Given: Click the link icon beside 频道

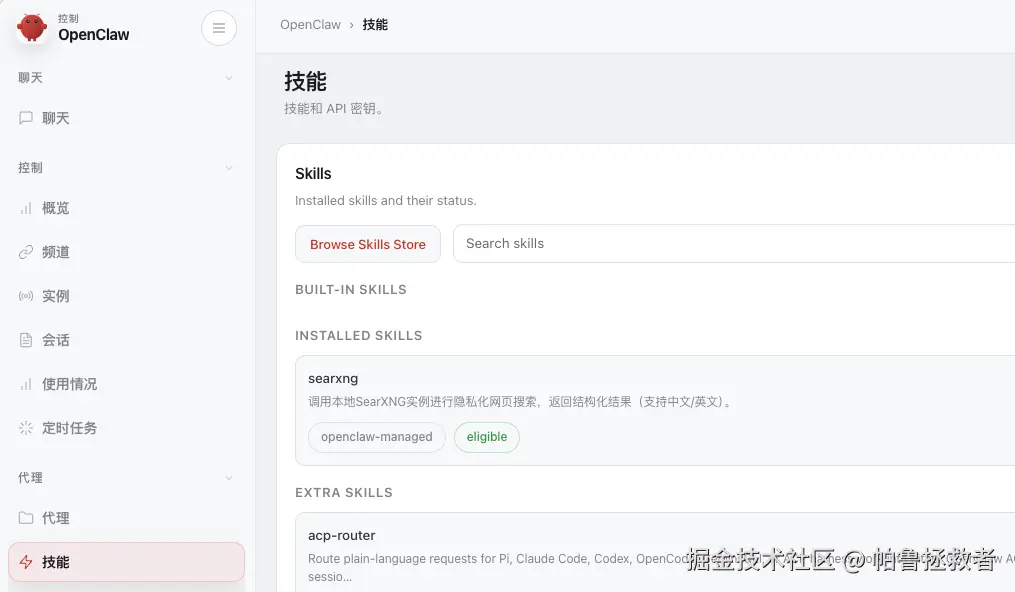Looking at the screenshot, I should pyautogui.click(x=26, y=252).
